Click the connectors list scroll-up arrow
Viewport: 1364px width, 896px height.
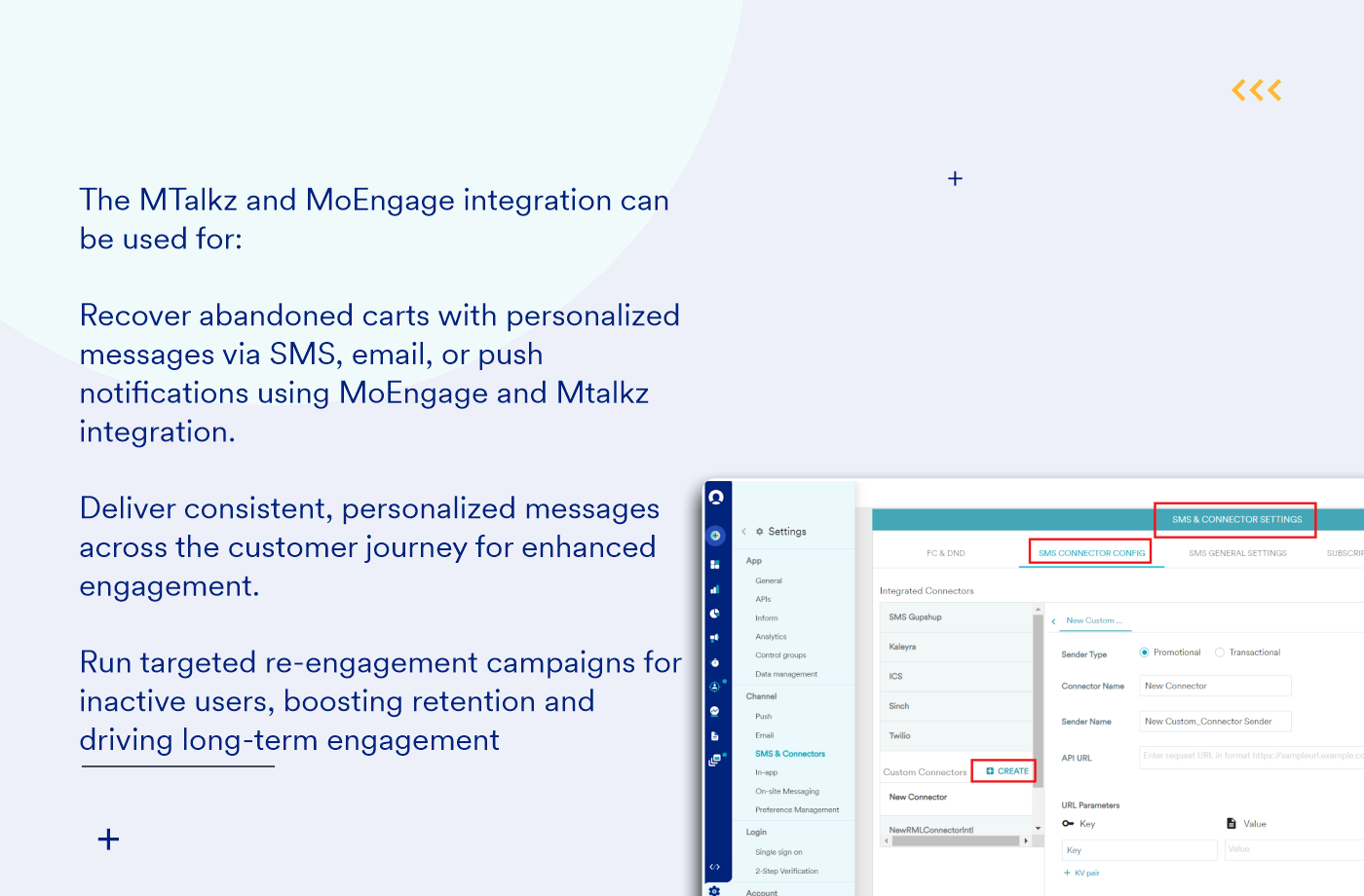tap(1039, 609)
